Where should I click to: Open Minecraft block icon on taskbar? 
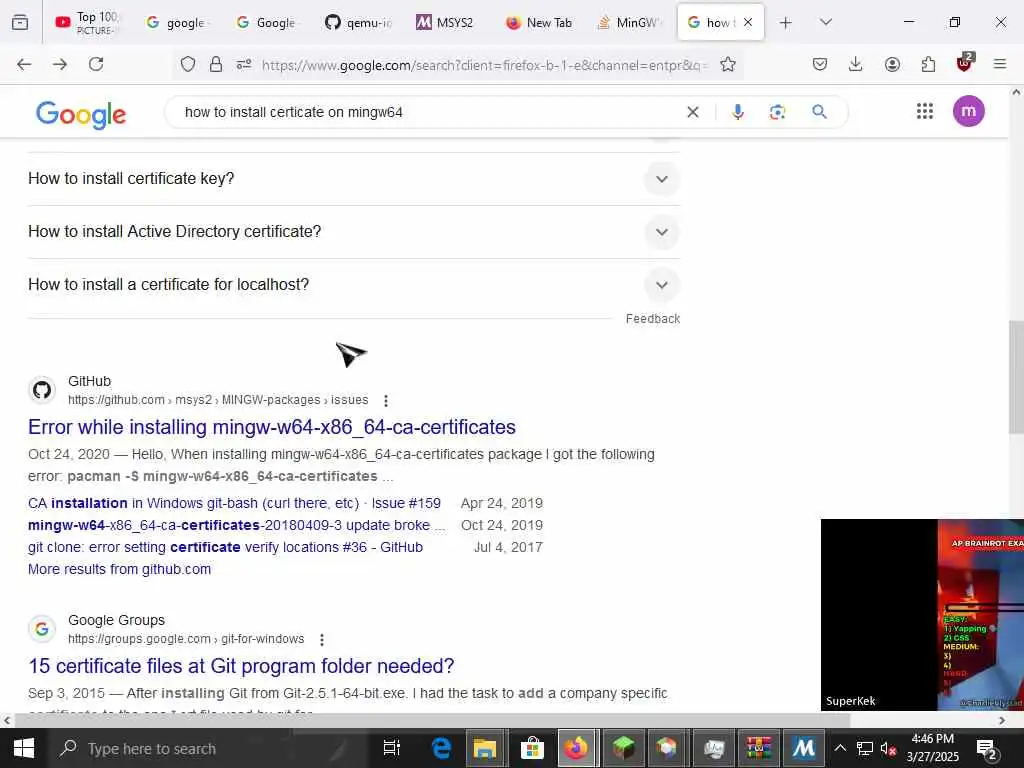(x=624, y=748)
